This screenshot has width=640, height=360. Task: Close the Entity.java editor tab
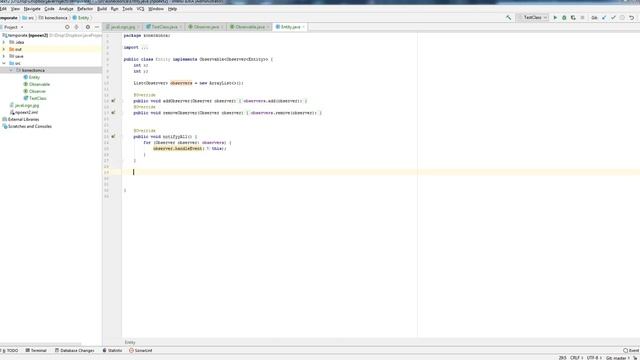[303, 27]
